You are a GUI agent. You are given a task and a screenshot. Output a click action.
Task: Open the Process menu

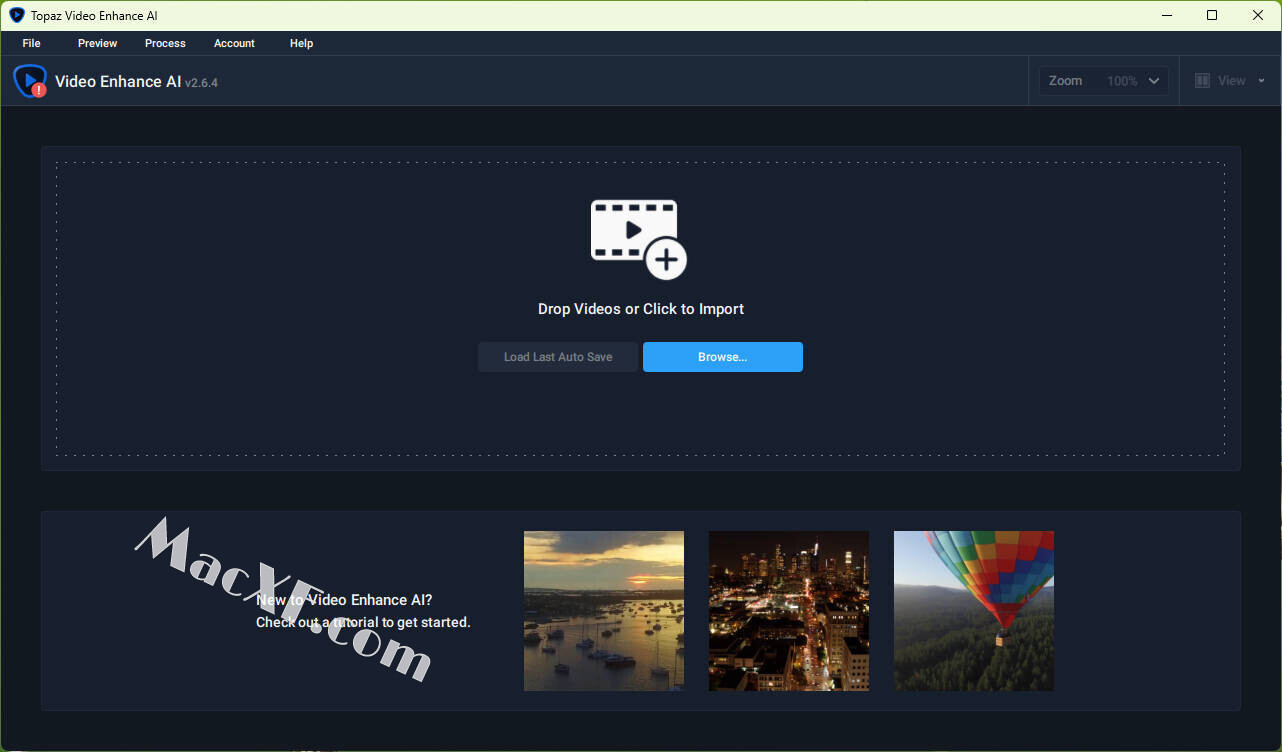(165, 43)
